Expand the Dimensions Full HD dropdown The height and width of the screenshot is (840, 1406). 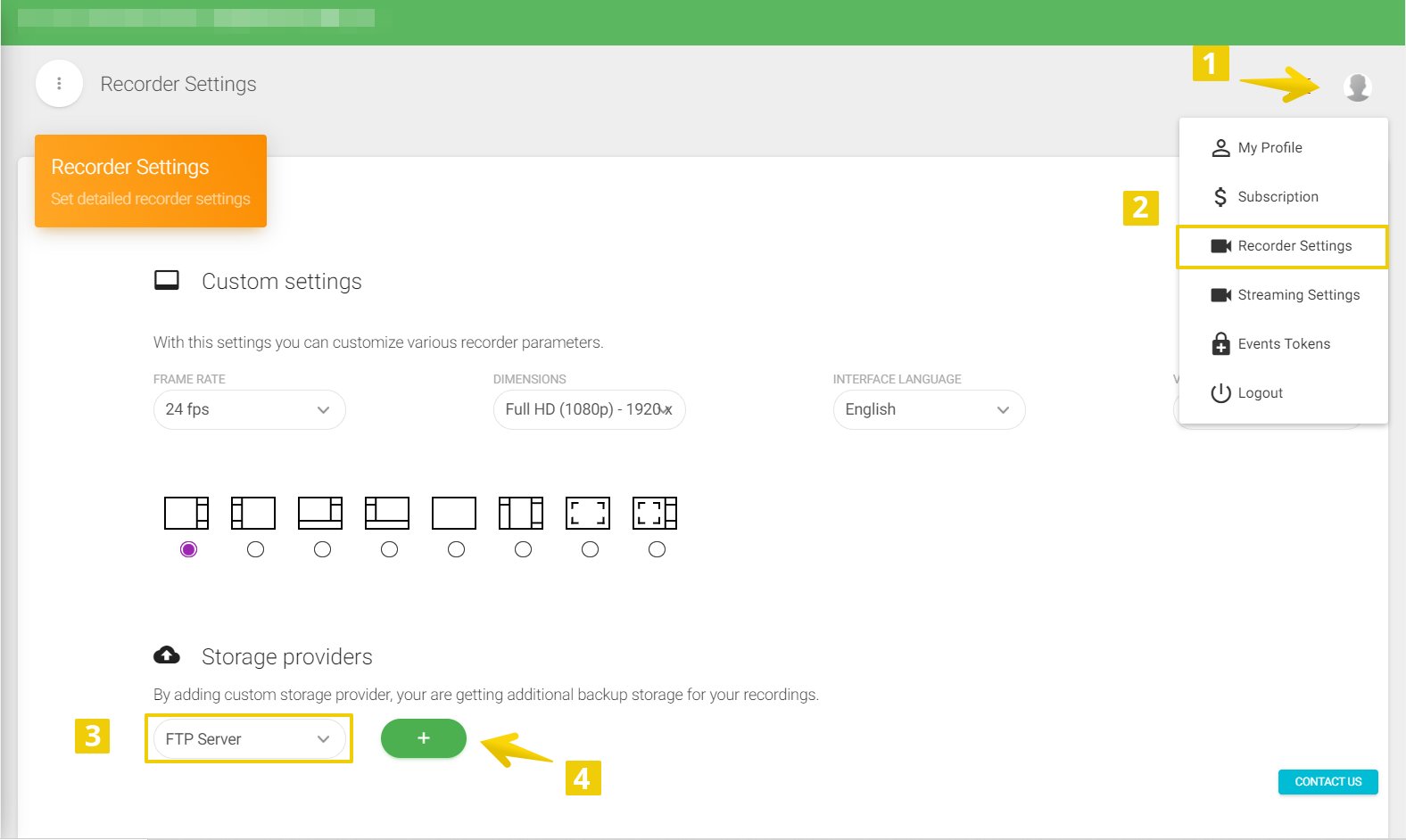click(589, 409)
